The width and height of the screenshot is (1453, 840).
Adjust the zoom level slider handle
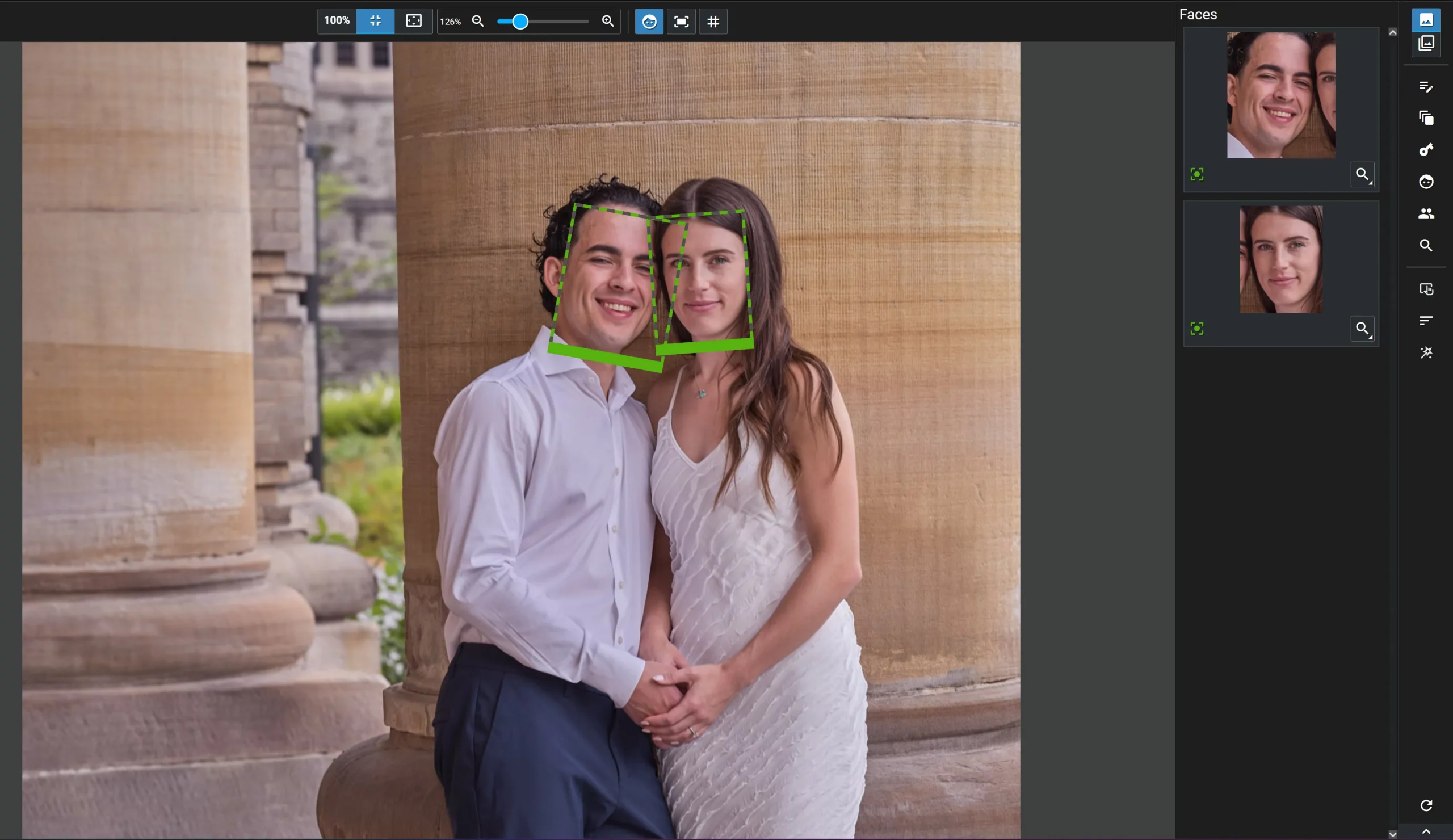[x=520, y=22]
